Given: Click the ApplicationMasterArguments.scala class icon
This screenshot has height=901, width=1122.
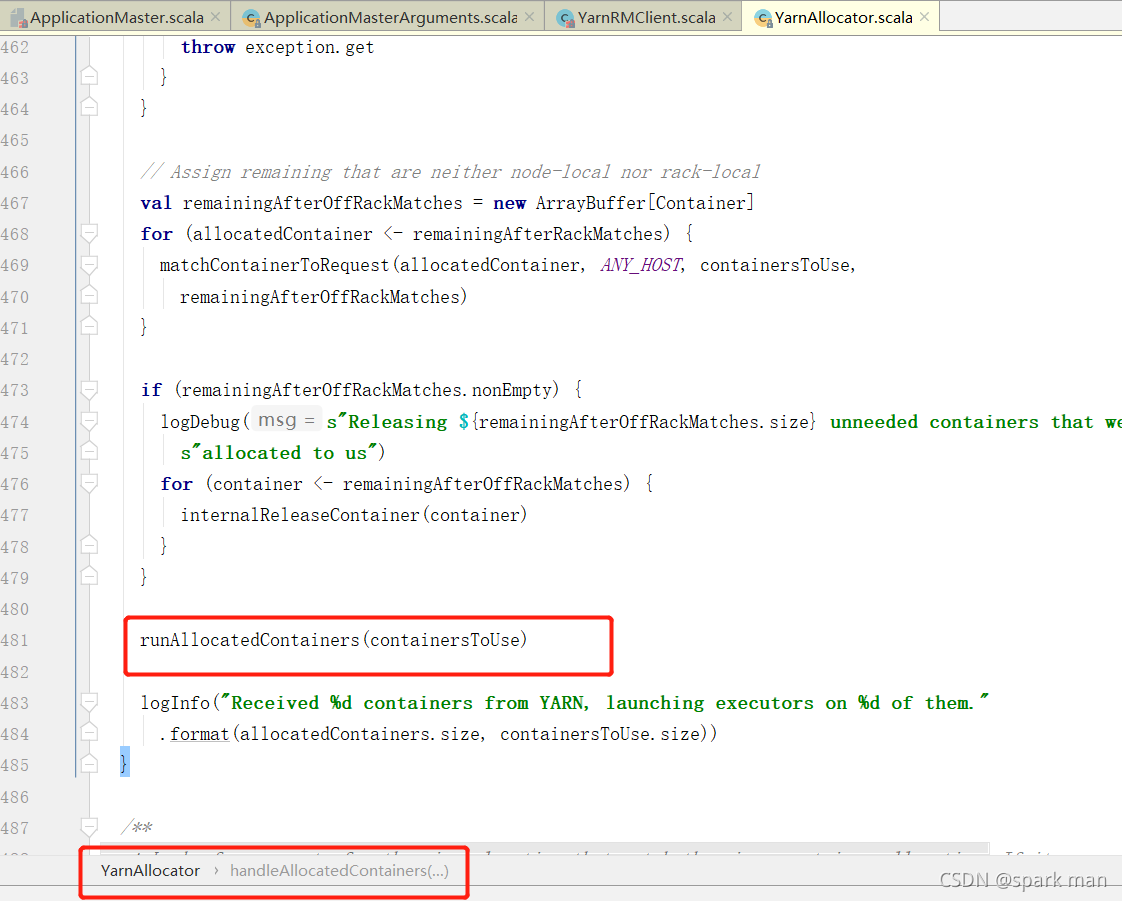Looking at the screenshot, I should pyautogui.click(x=251, y=18).
